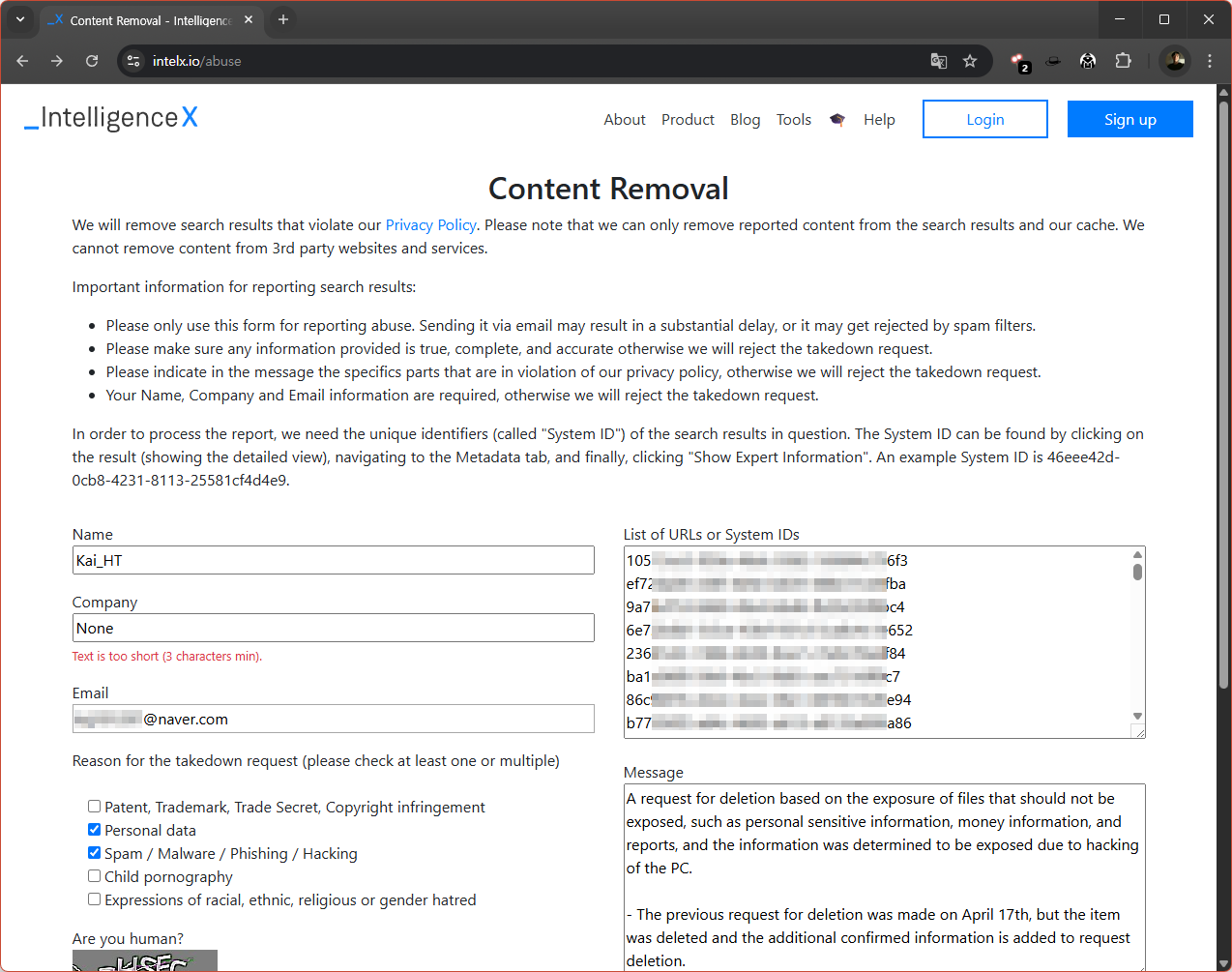Viewport: 1232px width, 972px height.
Task: Click the graduation cap icon in navbar
Action: coord(837,120)
